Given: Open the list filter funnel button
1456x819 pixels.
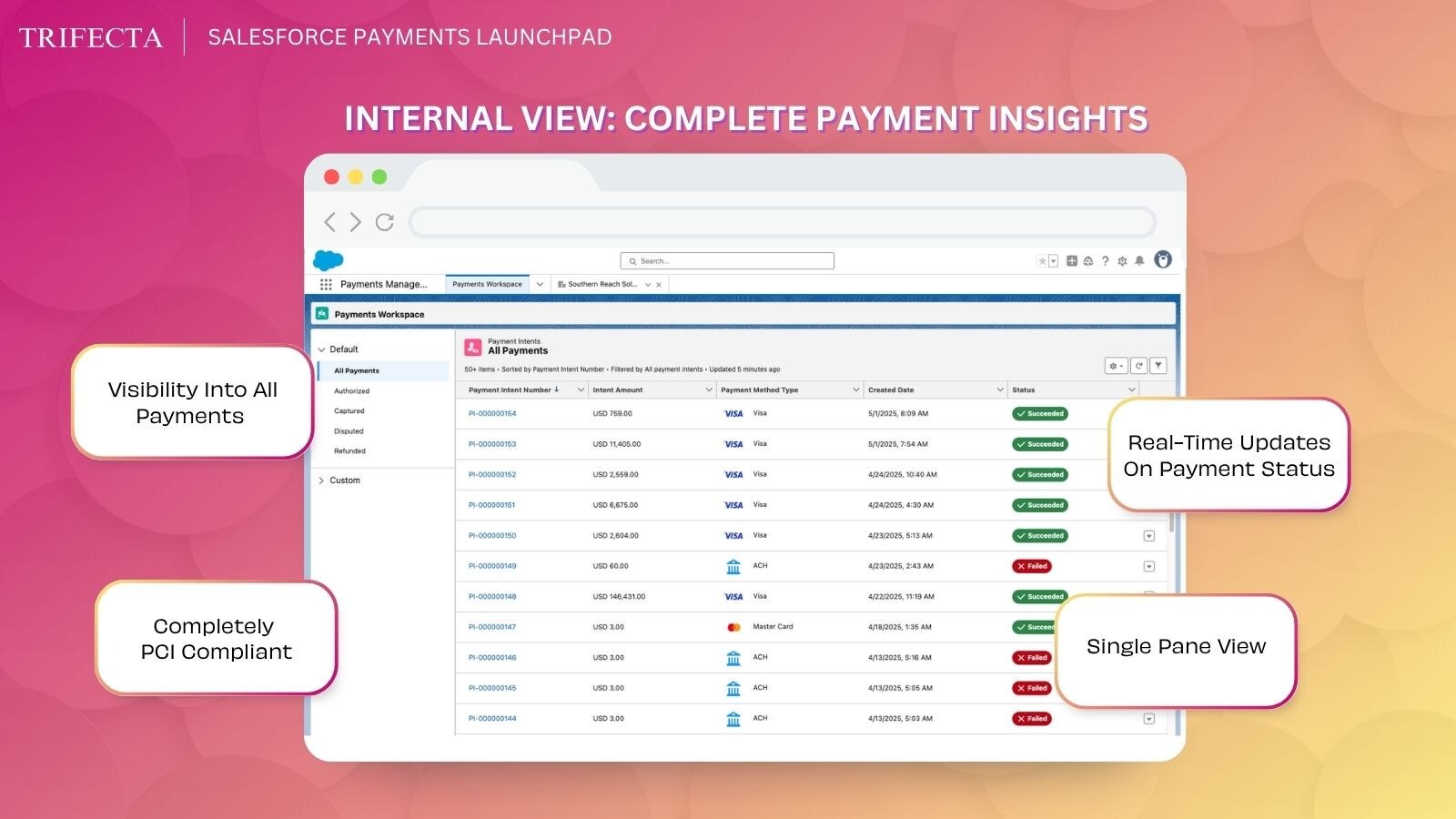Looking at the screenshot, I should click(x=1158, y=366).
